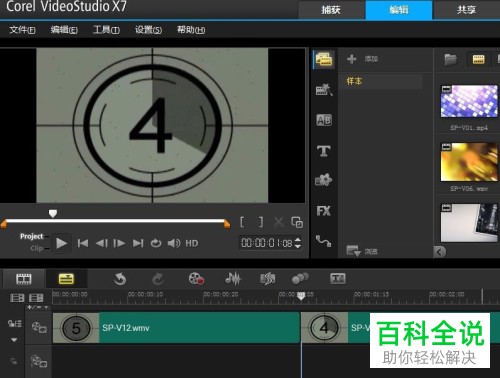Click the Add folder plus icon
The height and width of the screenshot is (378, 500).
(x=352, y=59)
